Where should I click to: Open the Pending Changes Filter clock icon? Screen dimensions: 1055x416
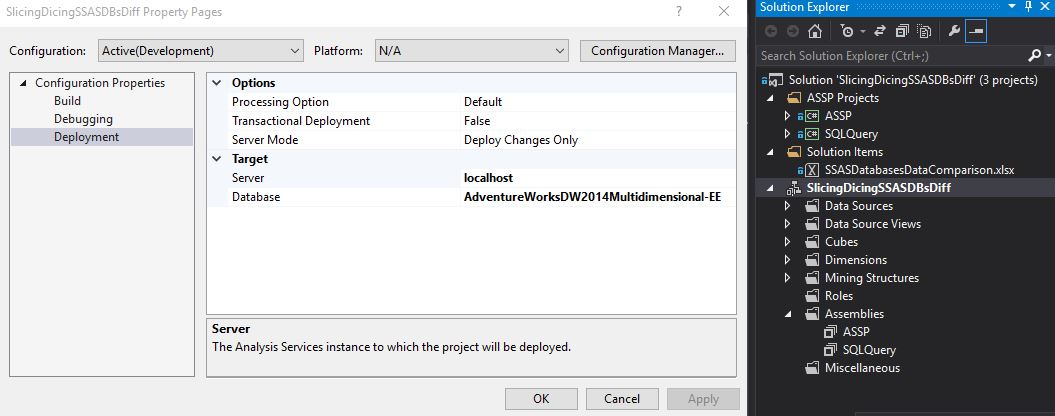tap(847, 31)
